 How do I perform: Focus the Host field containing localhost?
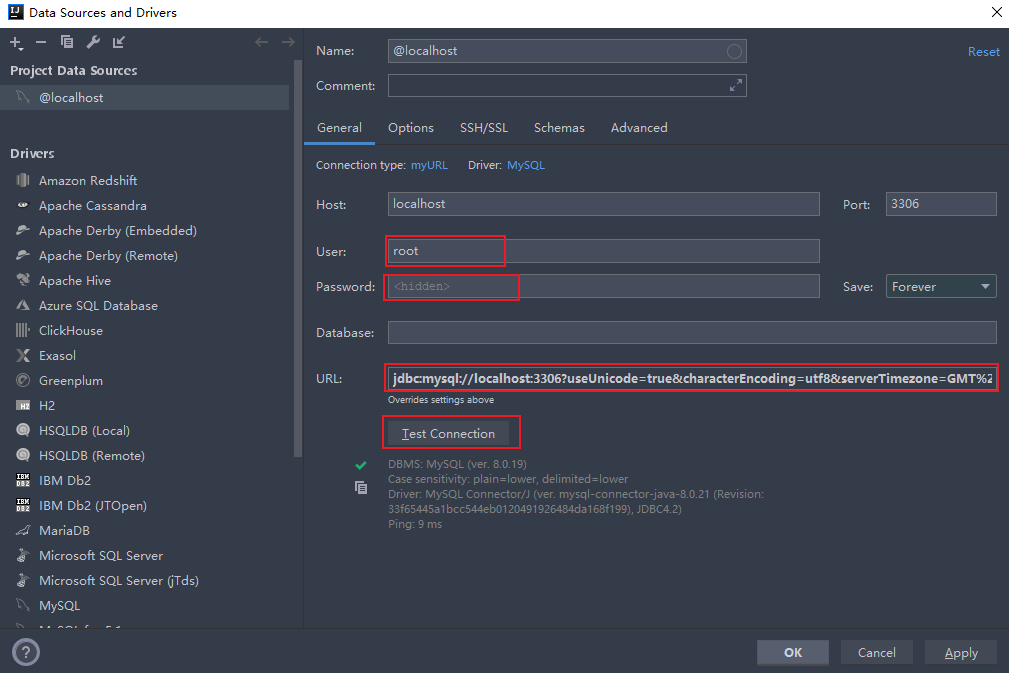[604, 204]
